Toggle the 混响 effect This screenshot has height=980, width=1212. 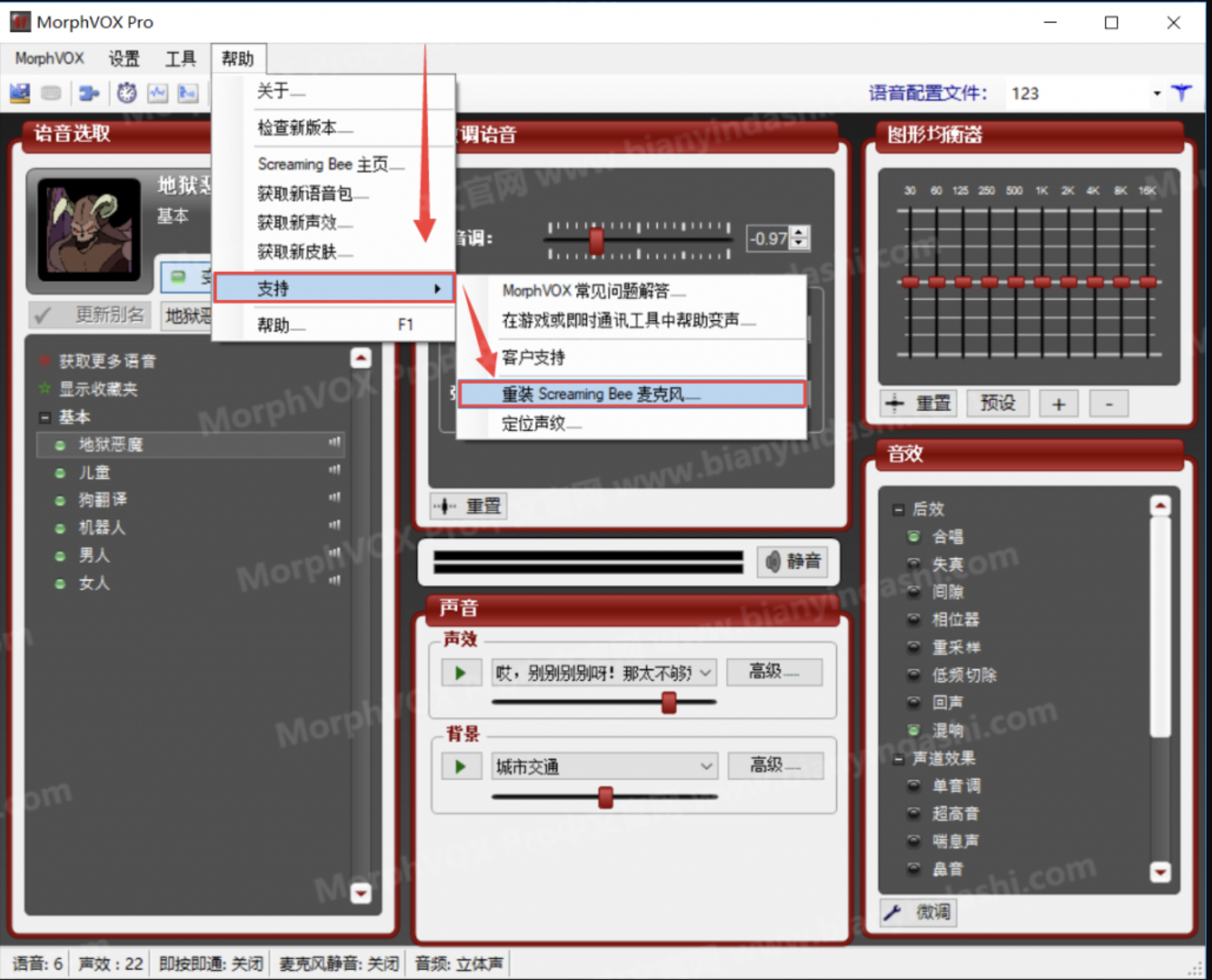coord(914,730)
